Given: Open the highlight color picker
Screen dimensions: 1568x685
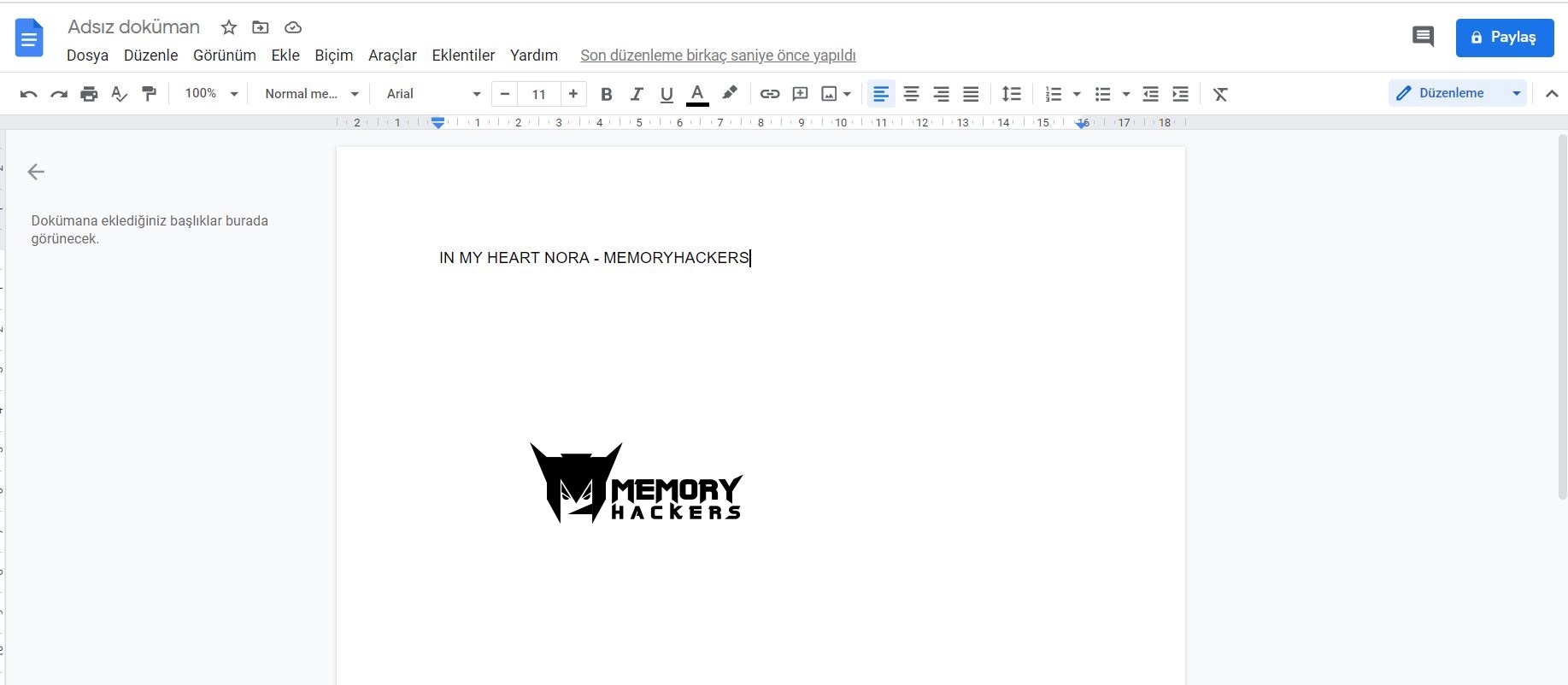Looking at the screenshot, I should [x=730, y=94].
